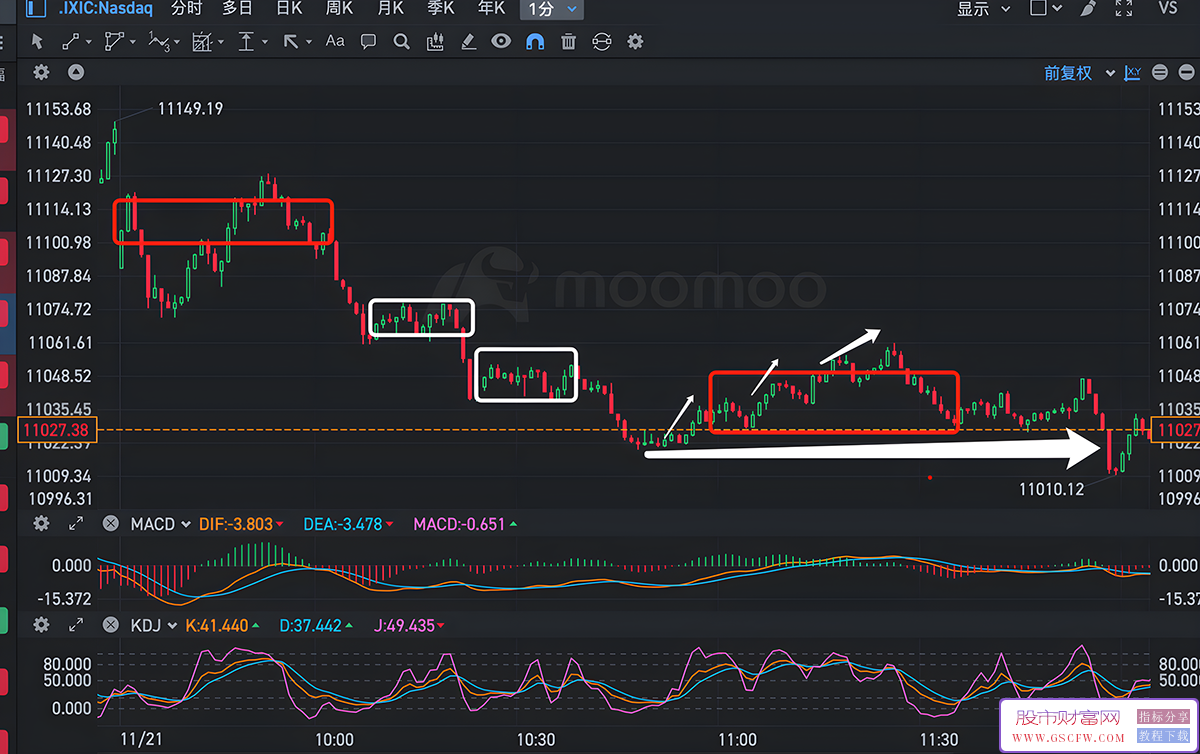Select the eraser highlighter tool
The width and height of the screenshot is (1200, 754).
point(468,42)
